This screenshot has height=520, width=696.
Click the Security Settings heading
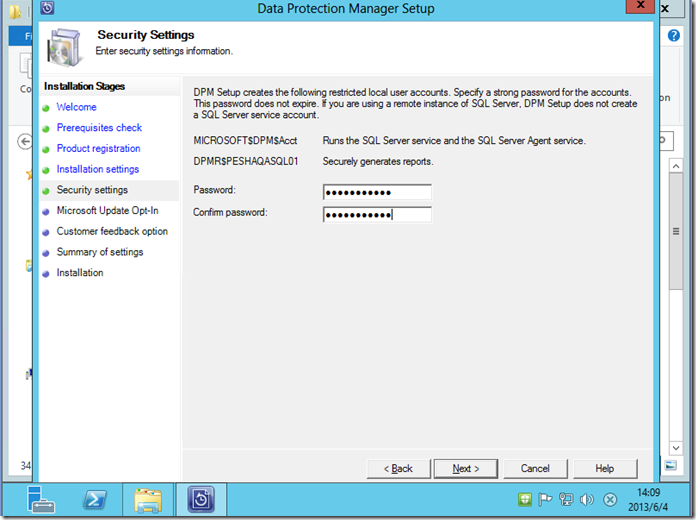tap(146, 35)
